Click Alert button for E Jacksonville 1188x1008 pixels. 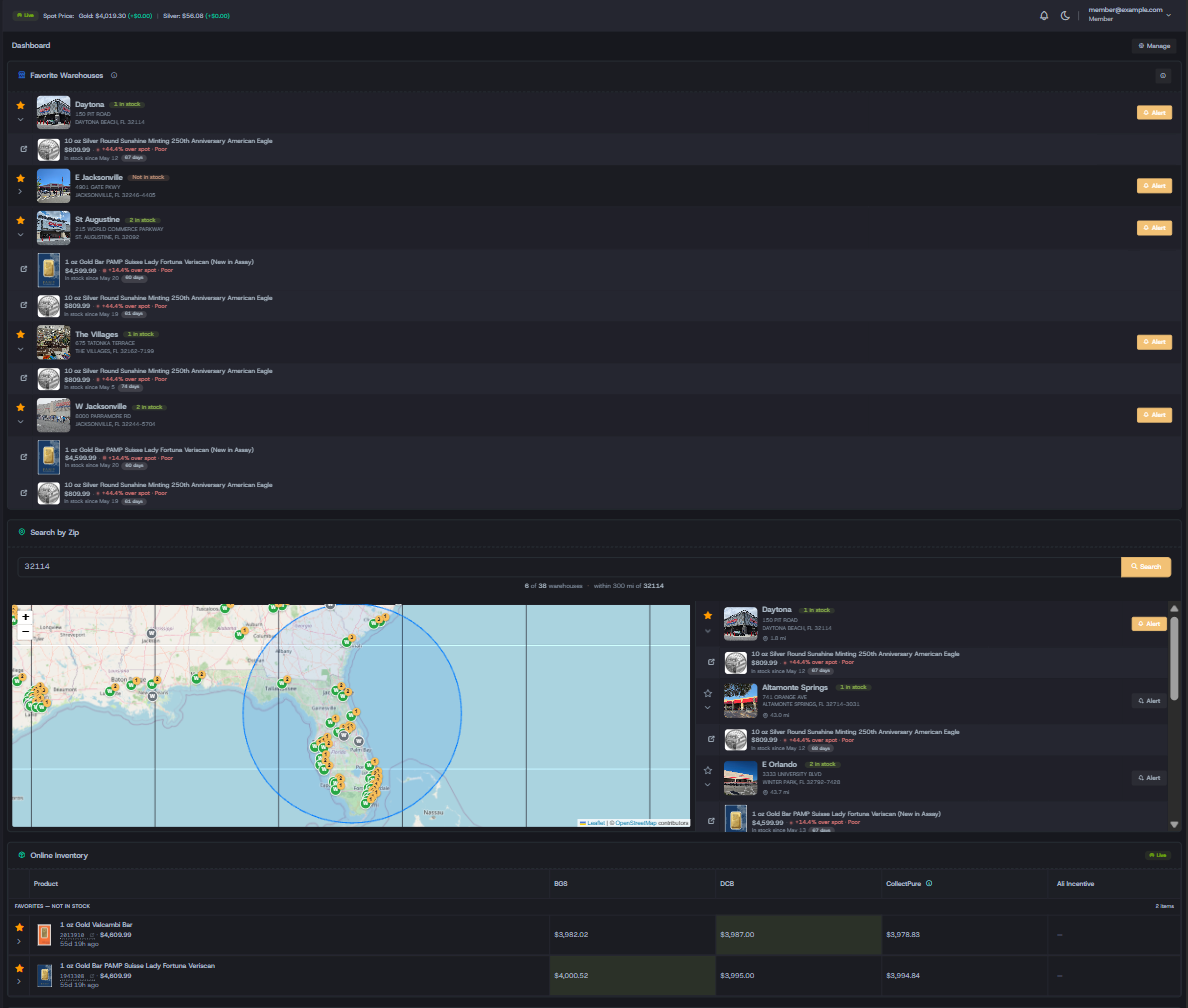(1154, 186)
